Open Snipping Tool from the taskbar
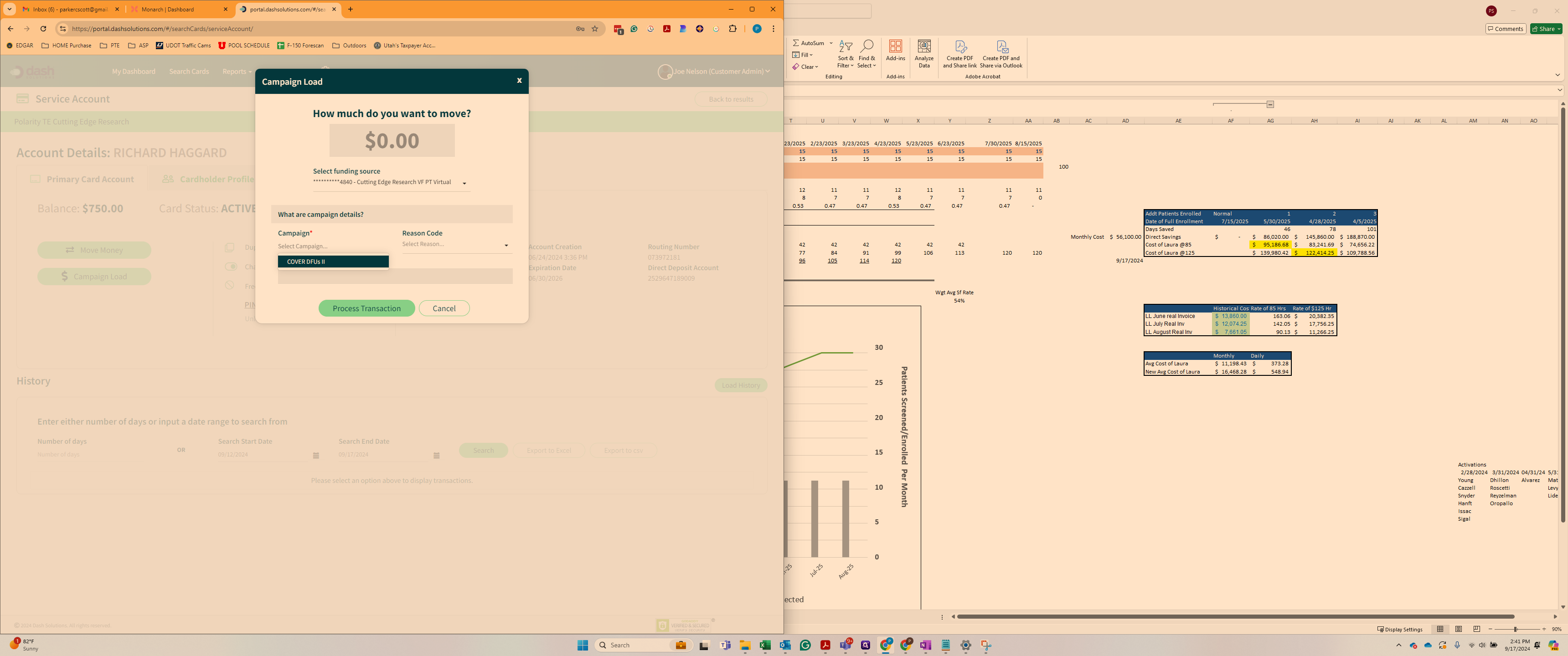The height and width of the screenshot is (656, 1568). point(985,645)
